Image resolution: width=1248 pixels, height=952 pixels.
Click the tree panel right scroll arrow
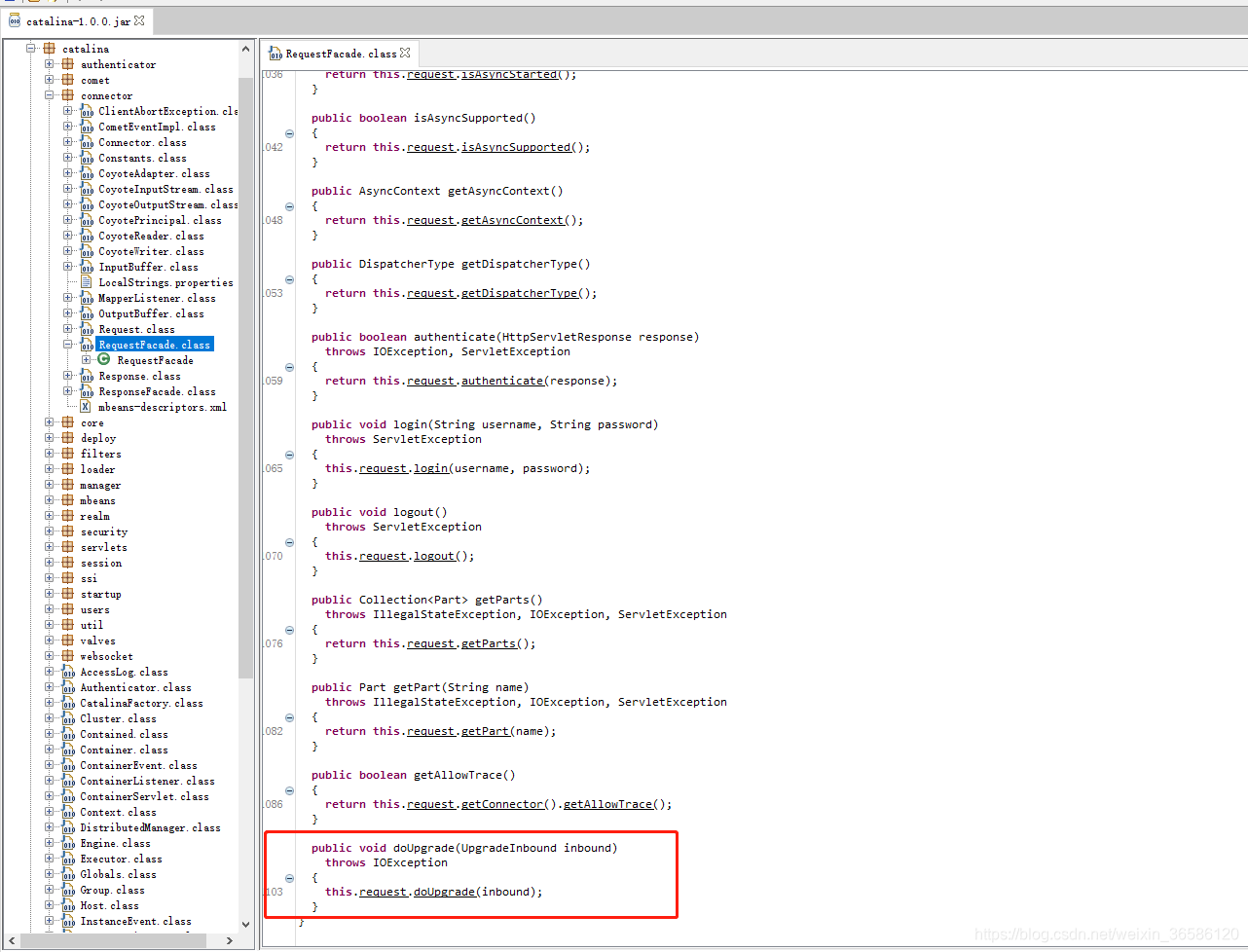click(230, 940)
